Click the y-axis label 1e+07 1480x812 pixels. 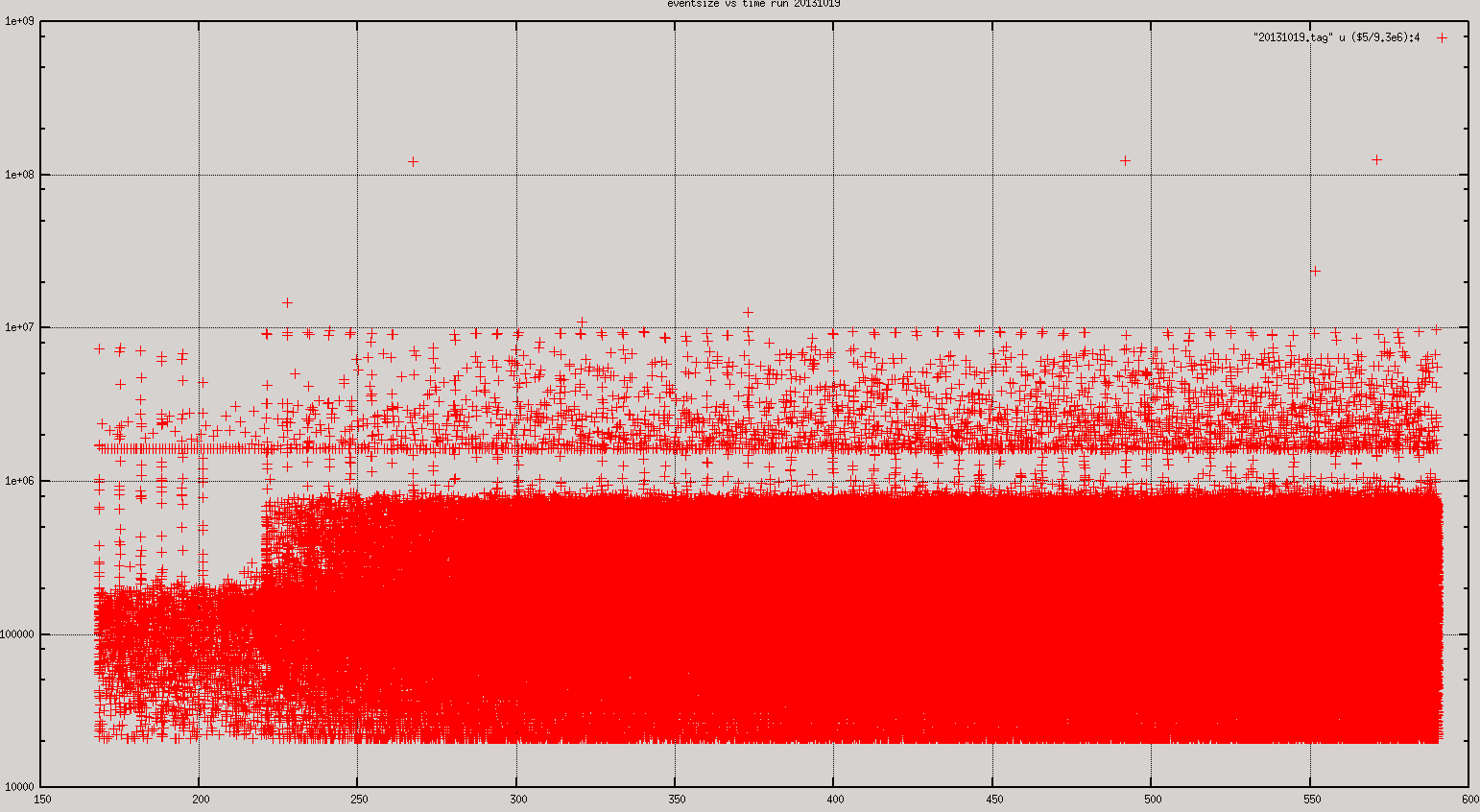[x=19, y=327]
